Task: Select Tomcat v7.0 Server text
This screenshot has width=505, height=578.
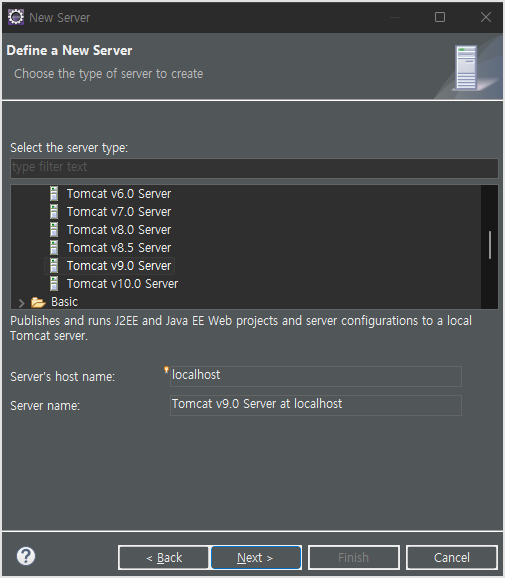Action: [x=119, y=212]
